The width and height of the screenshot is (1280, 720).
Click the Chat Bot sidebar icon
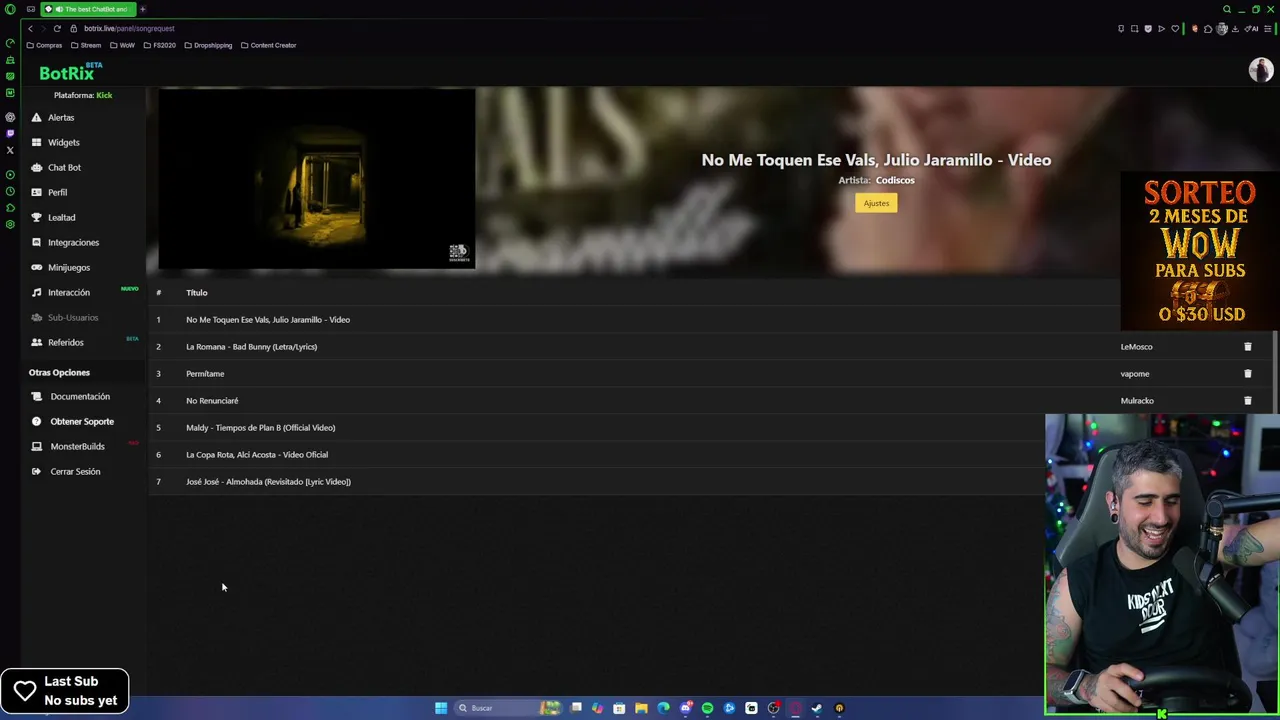37,168
